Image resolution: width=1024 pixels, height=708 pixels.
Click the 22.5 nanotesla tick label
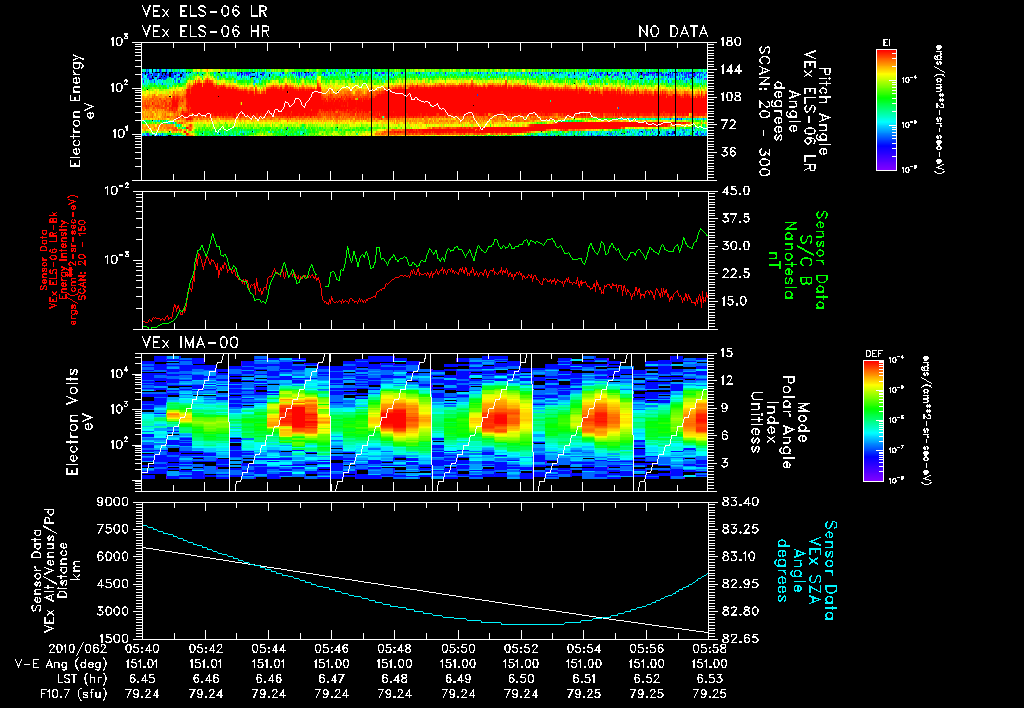point(735,274)
